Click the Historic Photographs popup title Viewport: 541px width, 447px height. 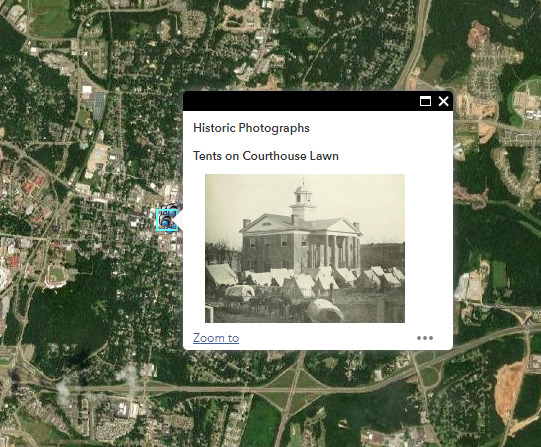point(251,128)
